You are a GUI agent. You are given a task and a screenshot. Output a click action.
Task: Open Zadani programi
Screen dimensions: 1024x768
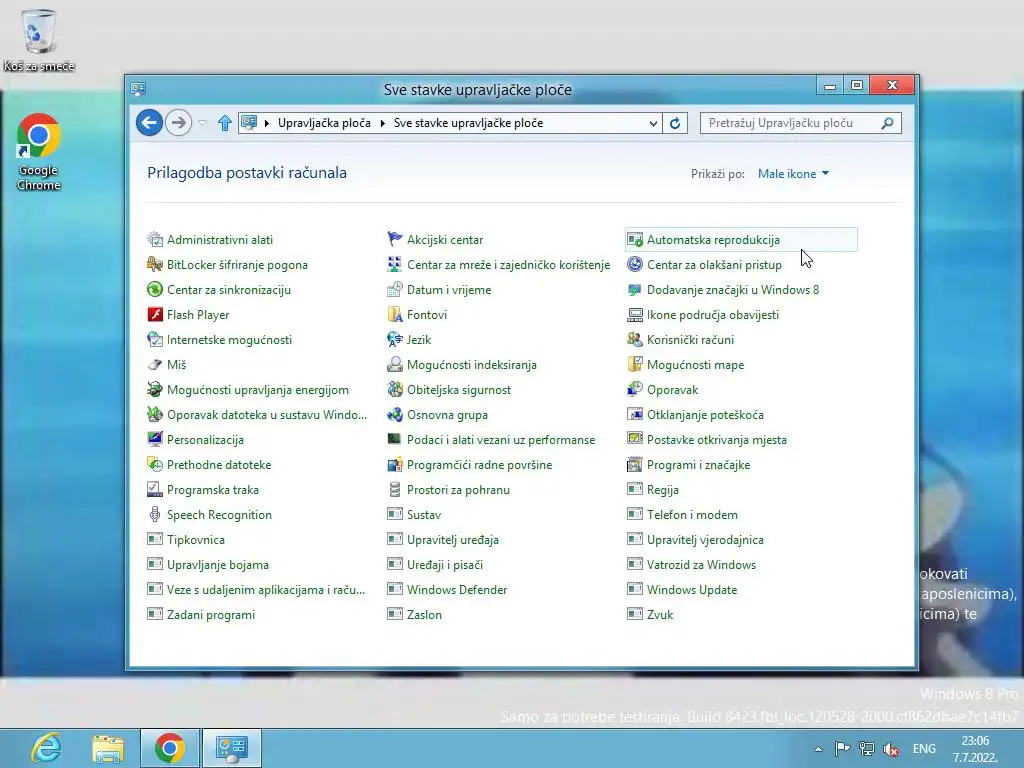click(x=210, y=615)
